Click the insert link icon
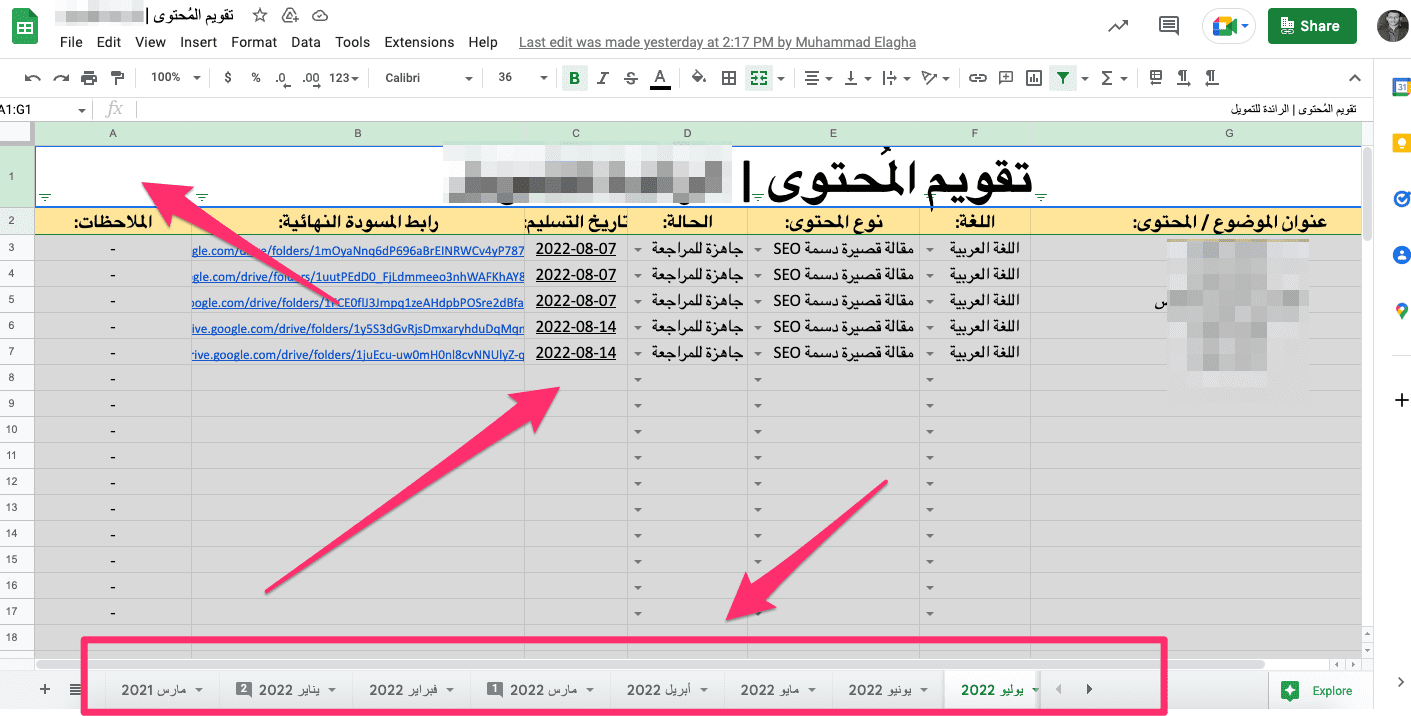 click(x=978, y=78)
